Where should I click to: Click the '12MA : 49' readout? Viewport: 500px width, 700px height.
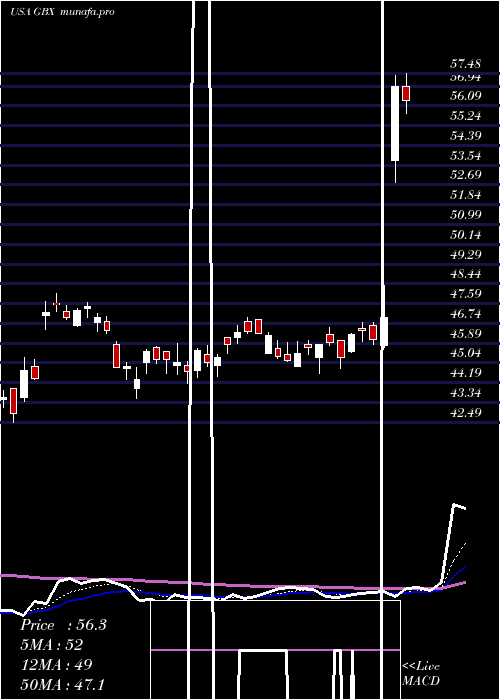(x=56, y=664)
